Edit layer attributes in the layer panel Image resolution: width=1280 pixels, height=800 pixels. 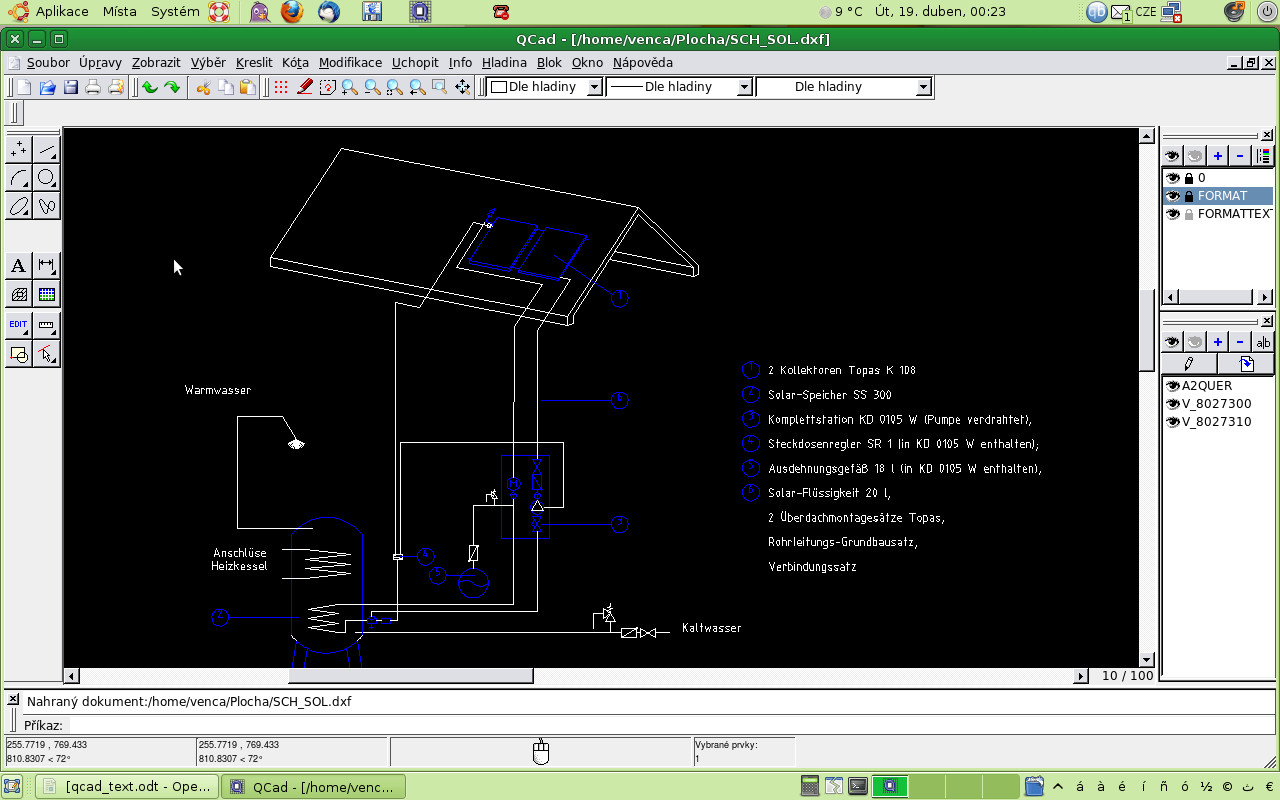tap(1263, 156)
